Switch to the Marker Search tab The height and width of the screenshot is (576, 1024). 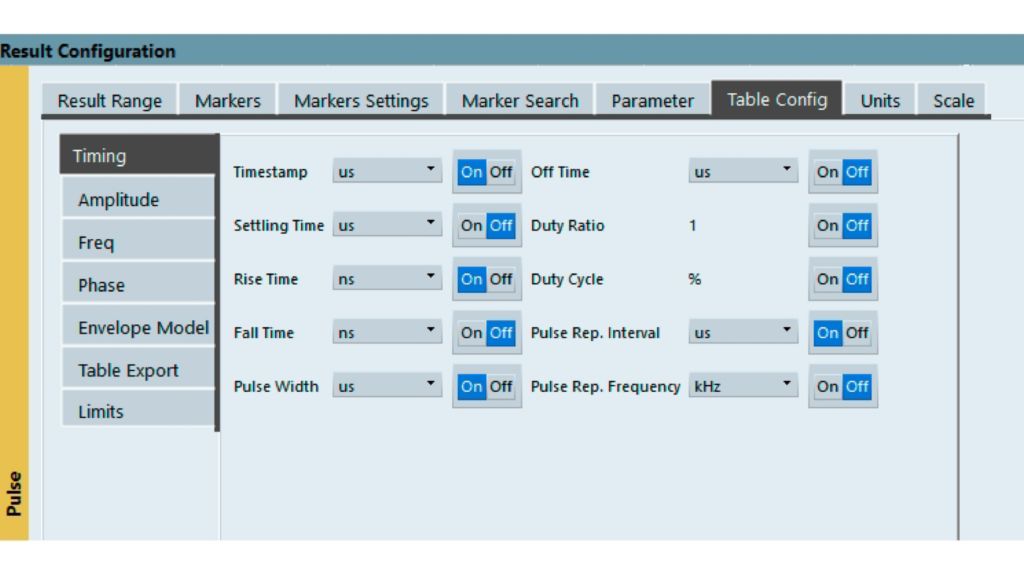(x=519, y=100)
